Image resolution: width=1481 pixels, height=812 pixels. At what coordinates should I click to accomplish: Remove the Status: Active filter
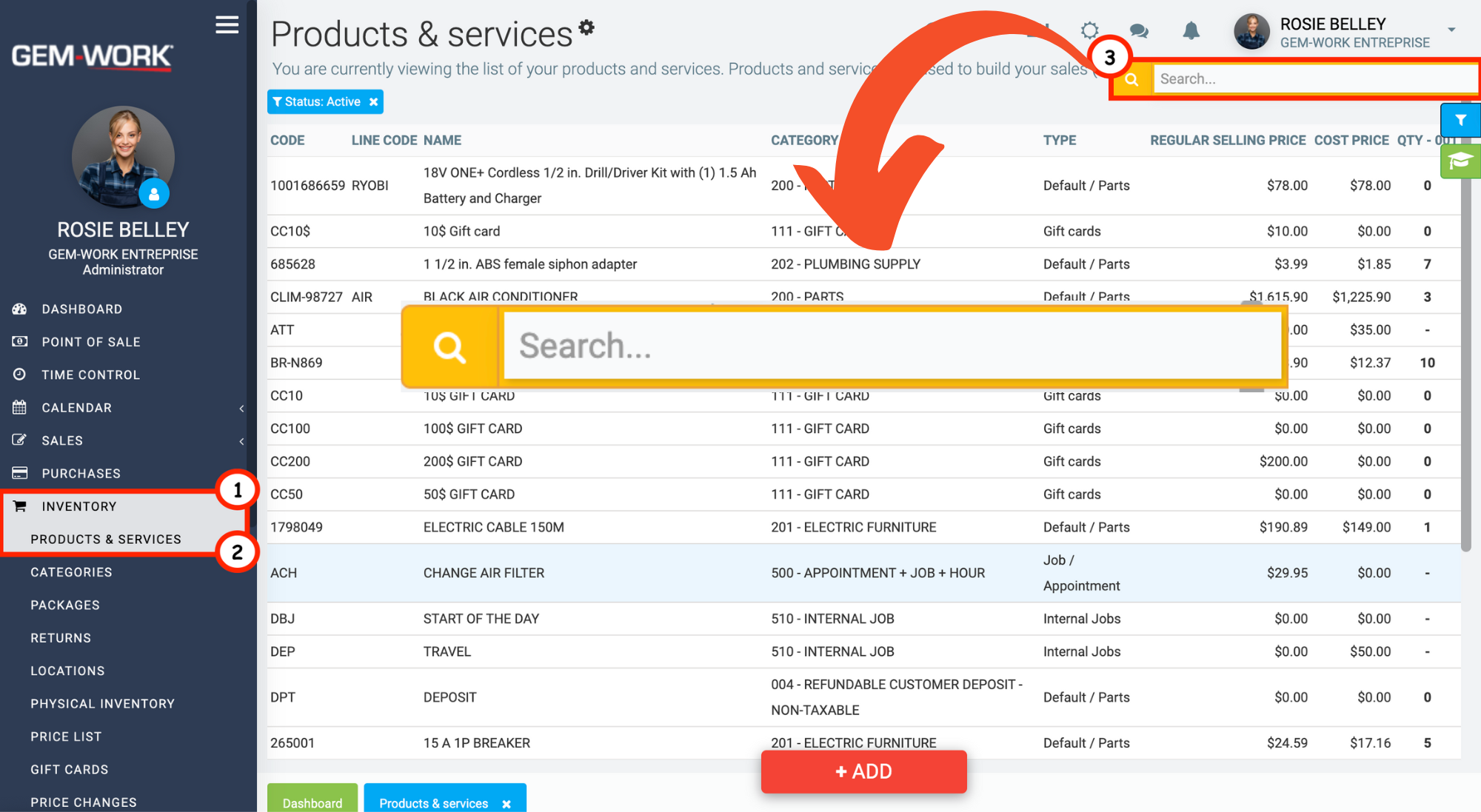[374, 102]
